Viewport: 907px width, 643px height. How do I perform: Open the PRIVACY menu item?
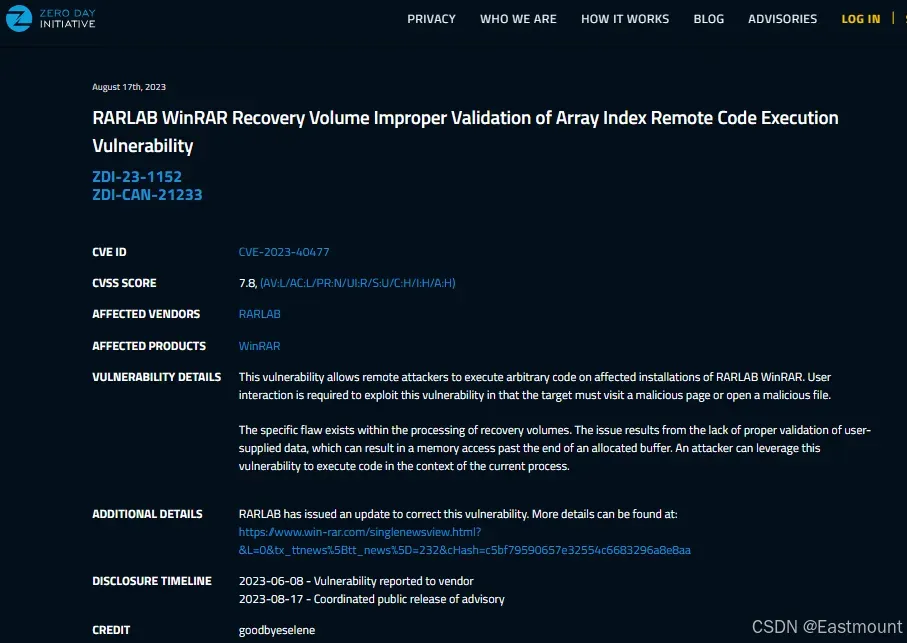click(431, 19)
